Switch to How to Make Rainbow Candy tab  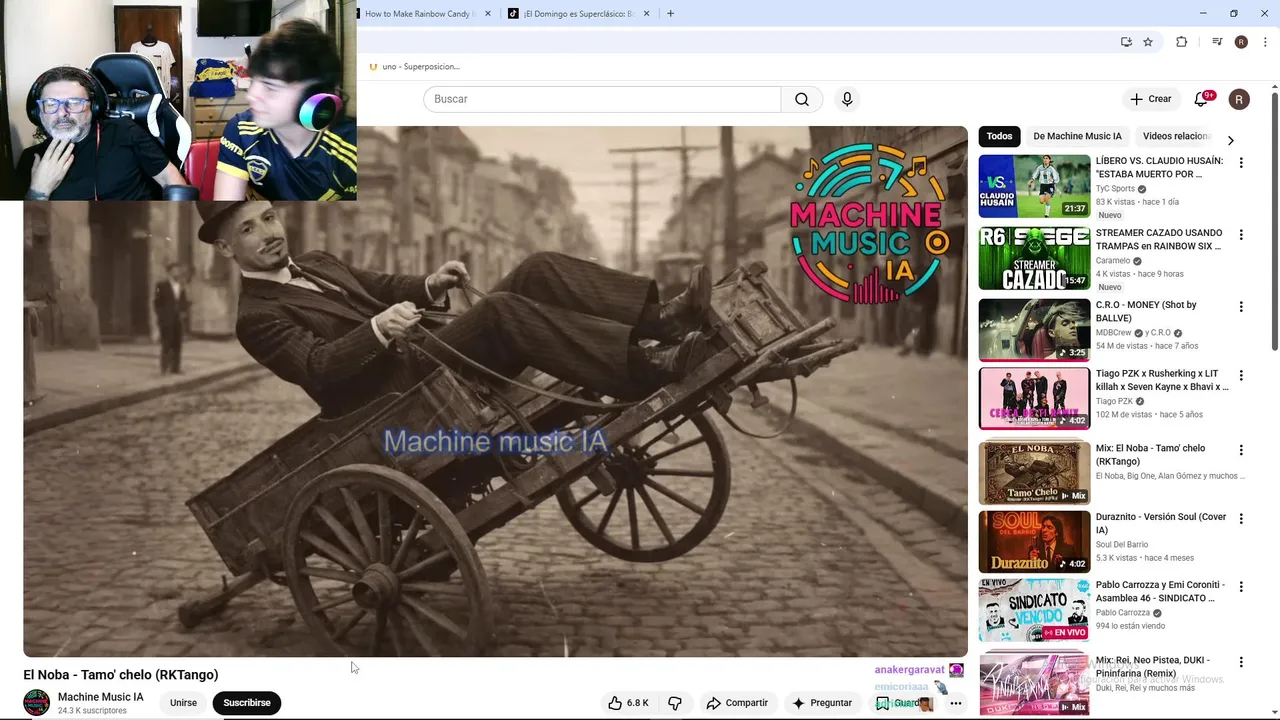pyautogui.click(x=421, y=14)
